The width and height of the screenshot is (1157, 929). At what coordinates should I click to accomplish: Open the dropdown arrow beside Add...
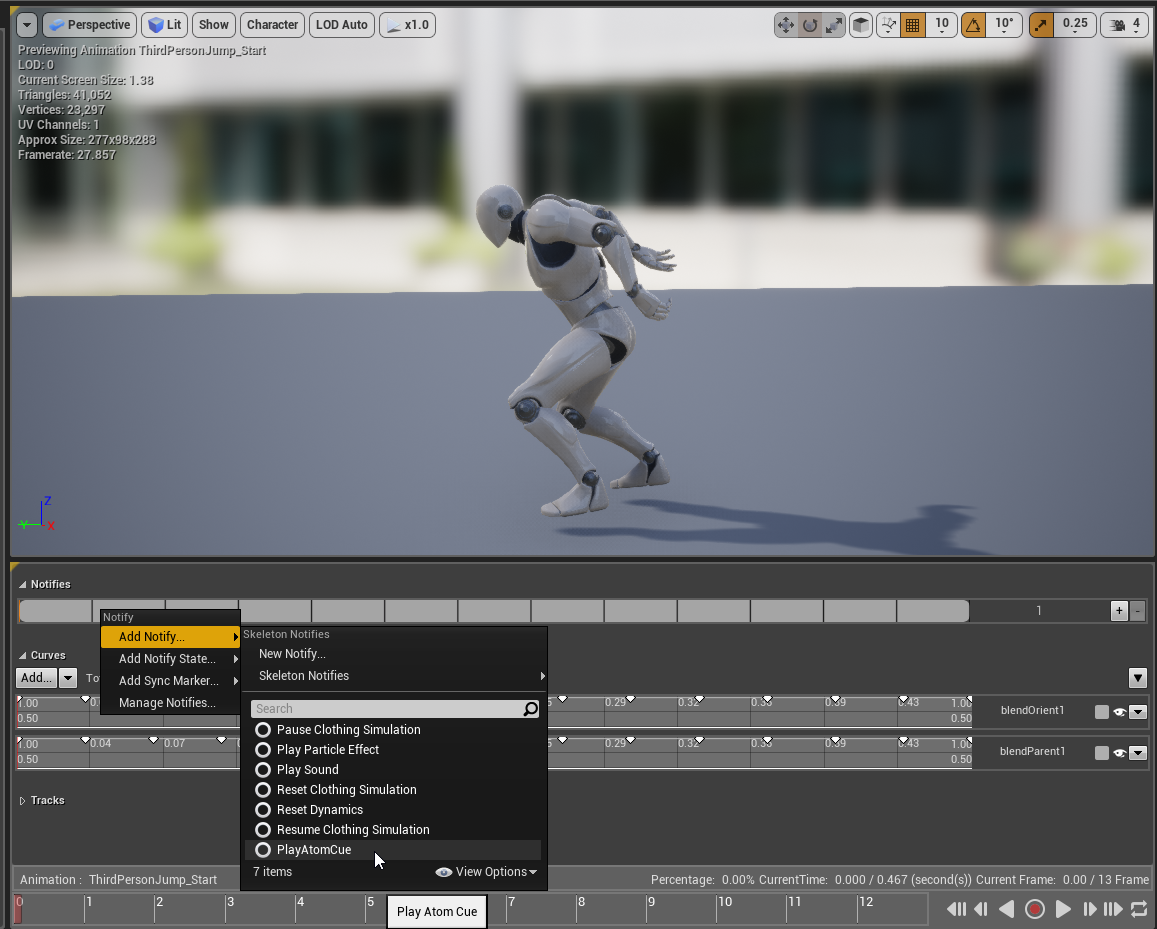[x=68, y=677]
